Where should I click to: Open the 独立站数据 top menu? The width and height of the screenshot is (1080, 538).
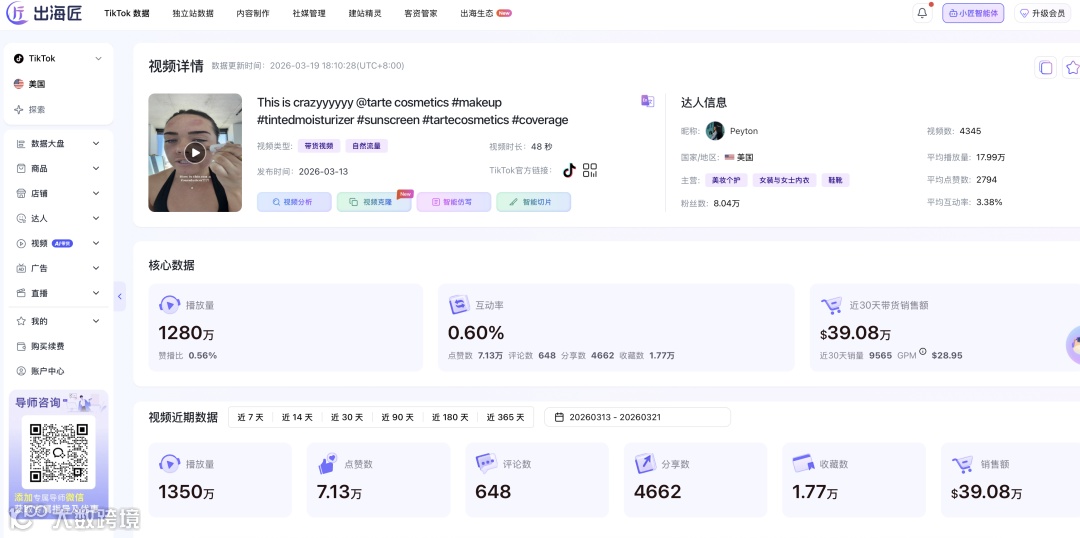coord(193,13)
